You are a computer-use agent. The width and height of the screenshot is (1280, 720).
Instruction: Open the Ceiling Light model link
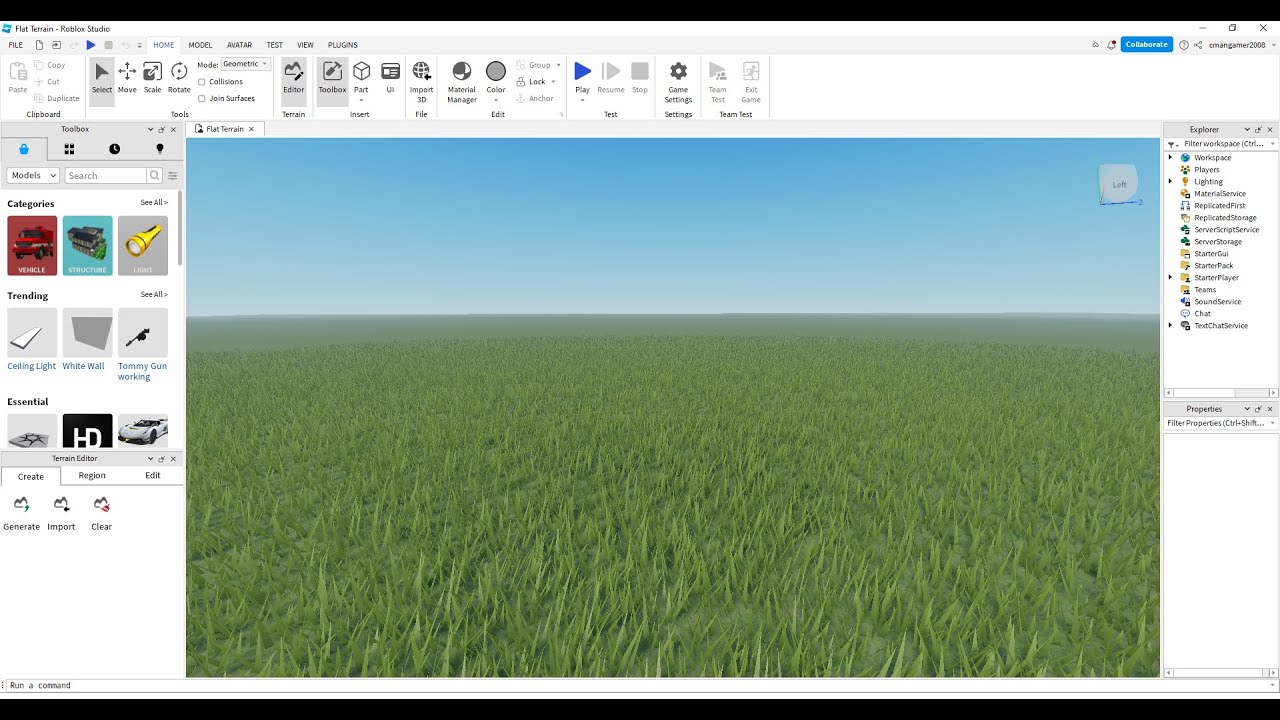pos(32,366)
